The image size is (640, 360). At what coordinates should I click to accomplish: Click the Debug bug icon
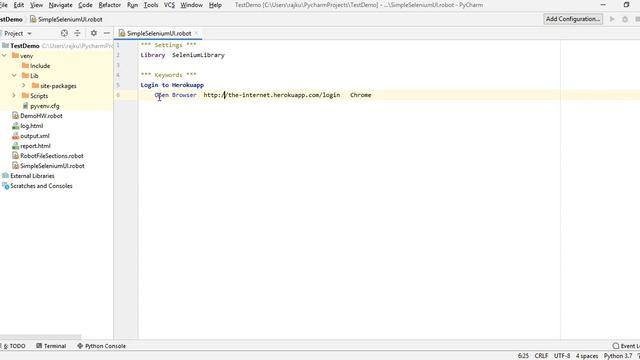pos(625,19)
